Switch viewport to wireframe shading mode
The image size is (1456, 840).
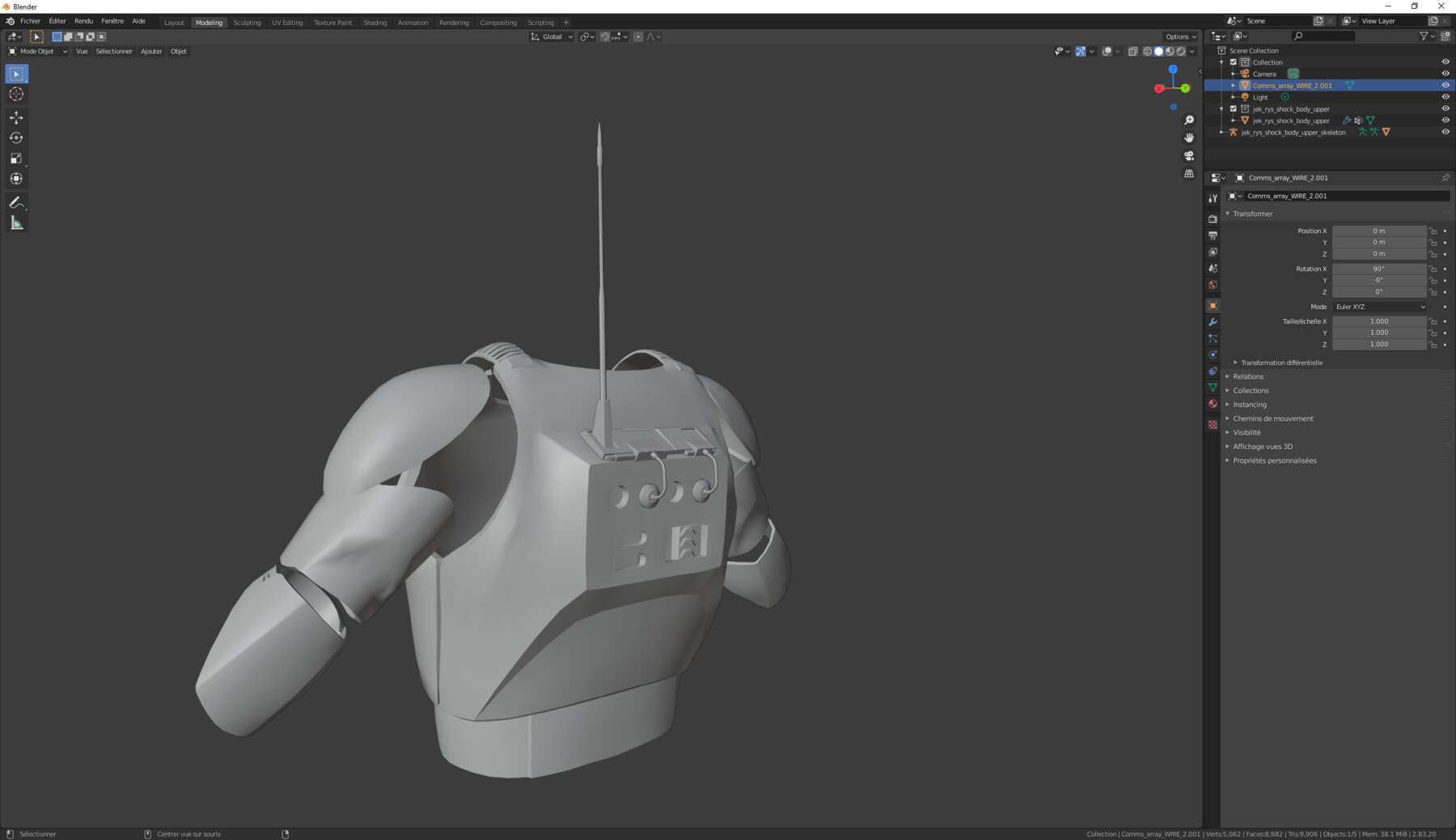1147,51
